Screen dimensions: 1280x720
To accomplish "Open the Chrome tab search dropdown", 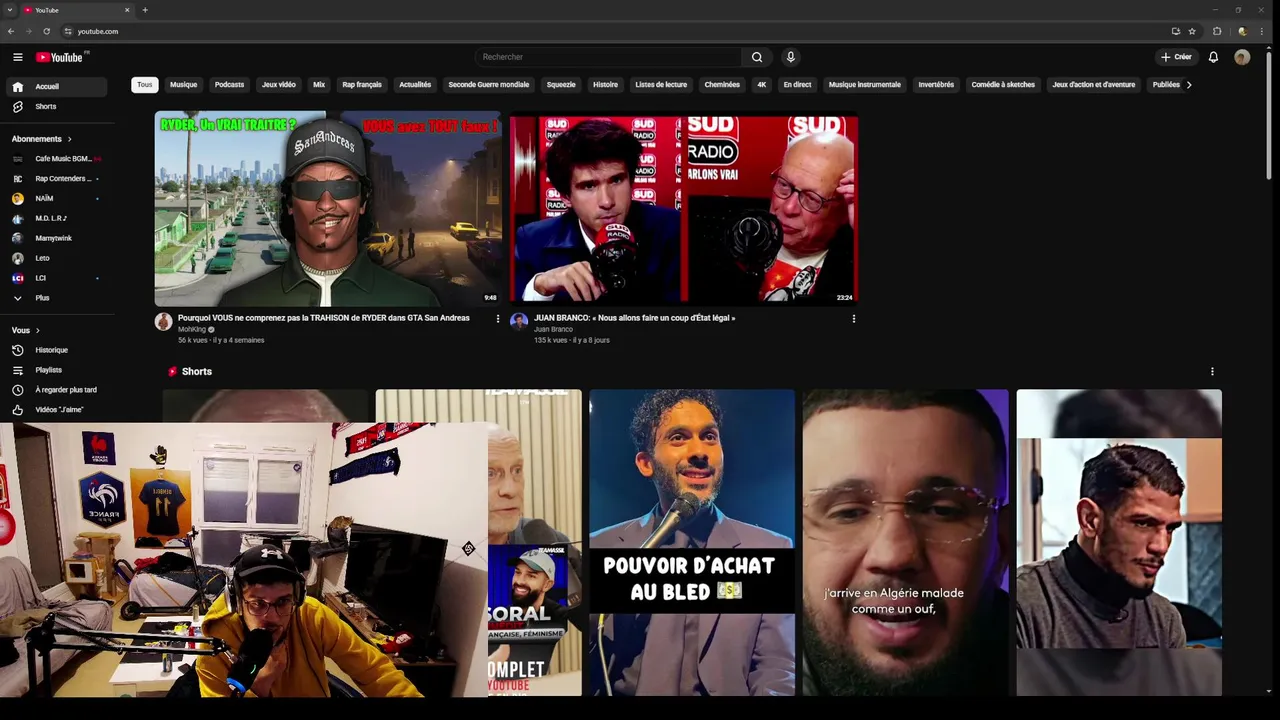I will tap(10, 10).
